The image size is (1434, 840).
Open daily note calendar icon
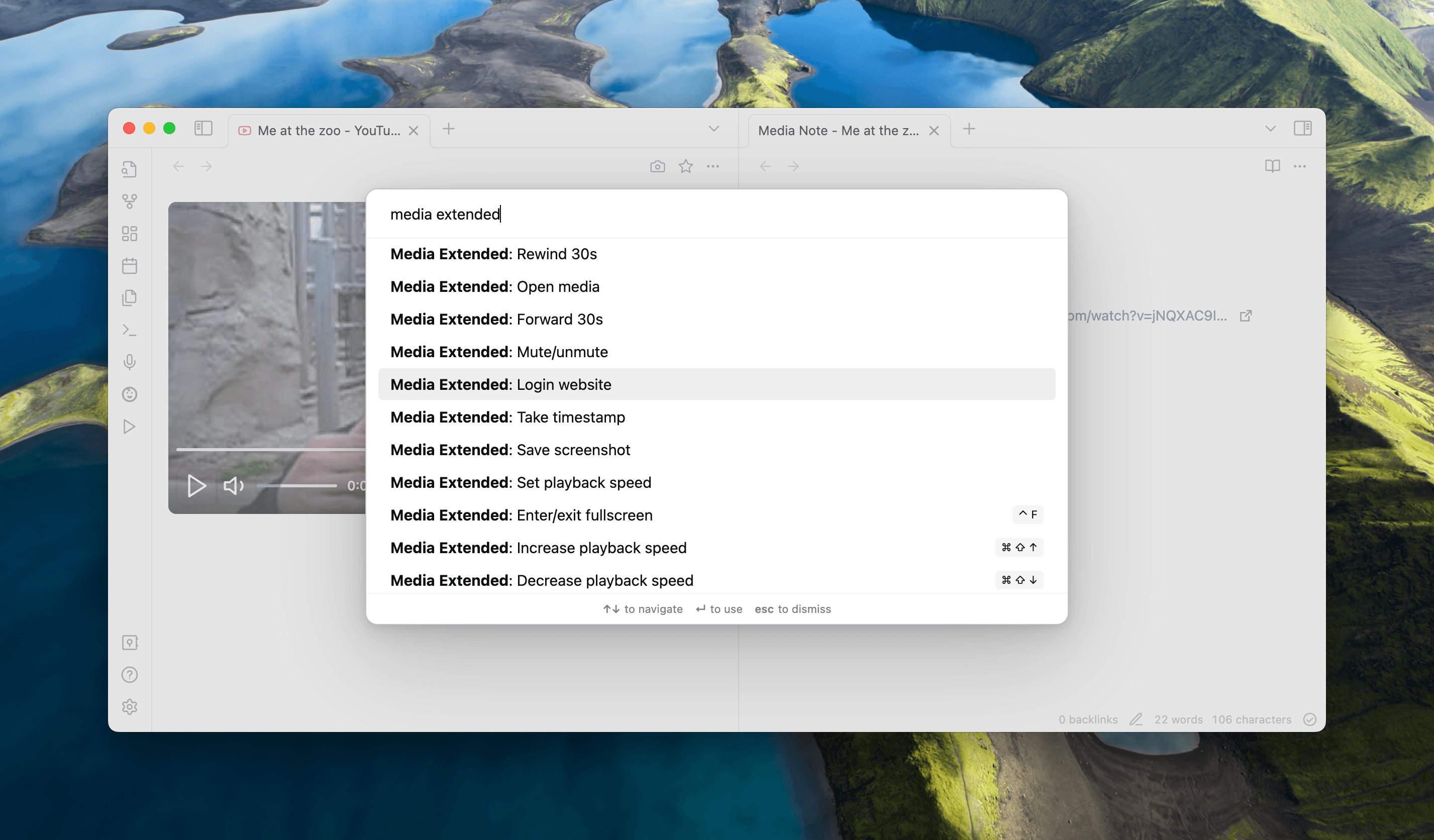[129, 266]
